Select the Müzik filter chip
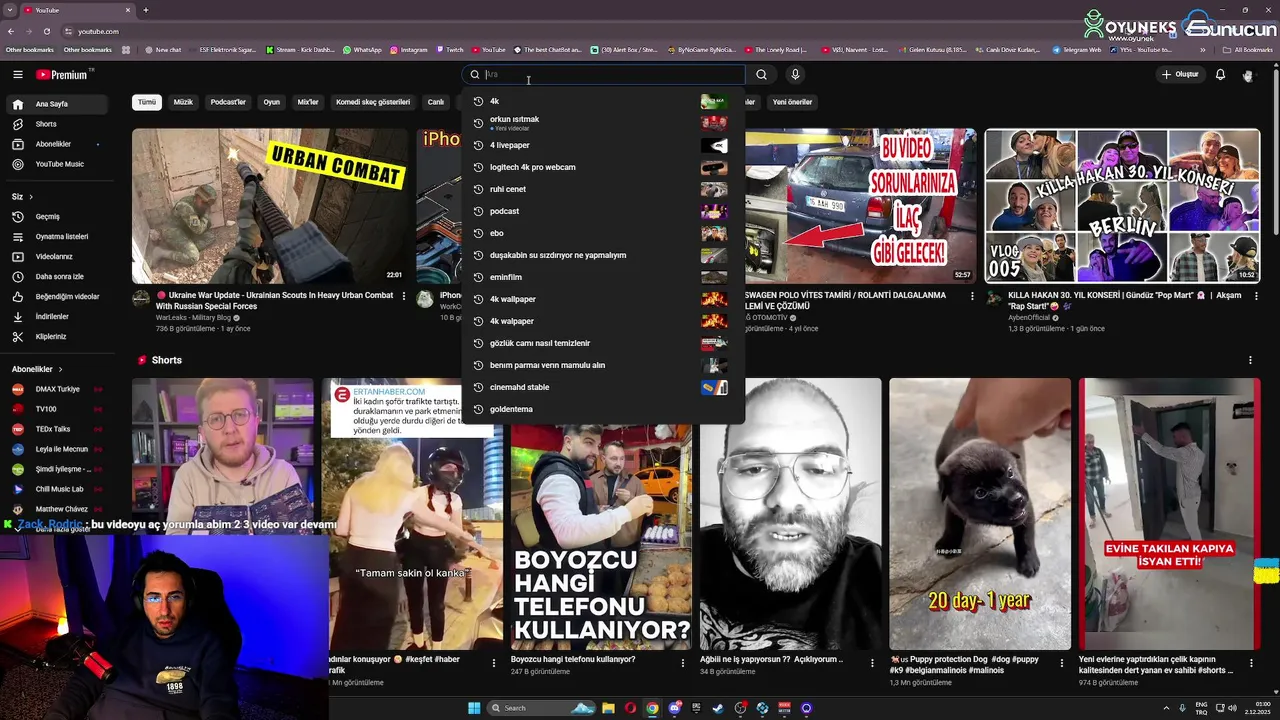Image resolution: width=1280 pixels, height=720 pixels. coord(183,102)
